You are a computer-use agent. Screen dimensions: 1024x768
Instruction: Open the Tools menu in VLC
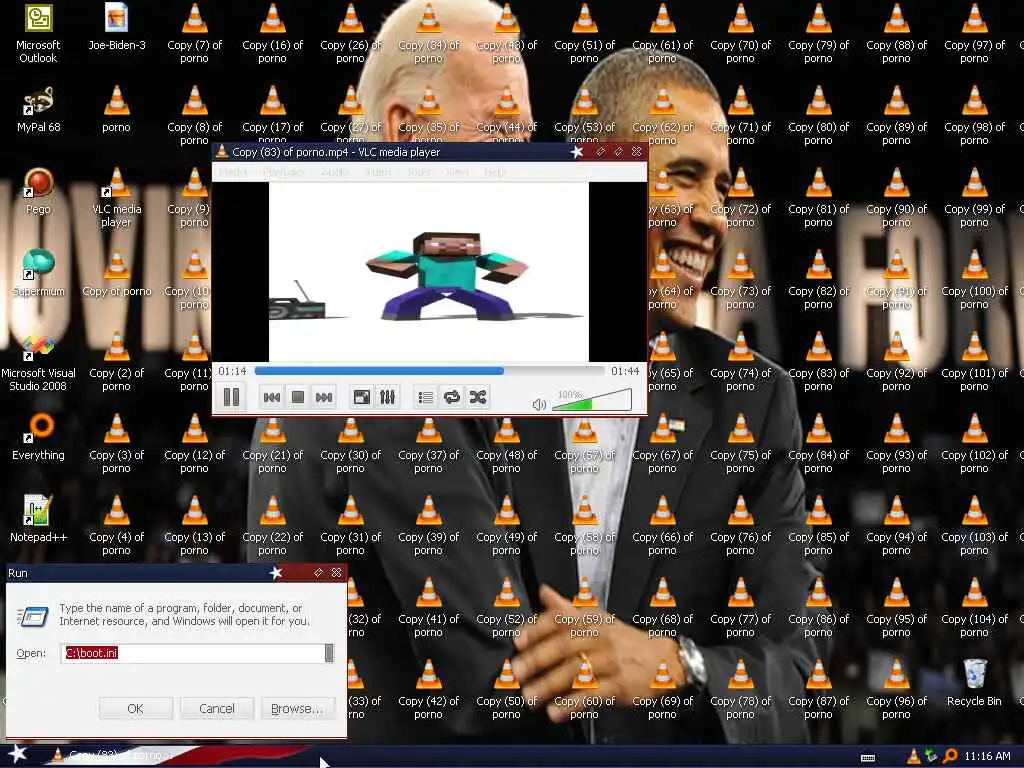[419, 172]
